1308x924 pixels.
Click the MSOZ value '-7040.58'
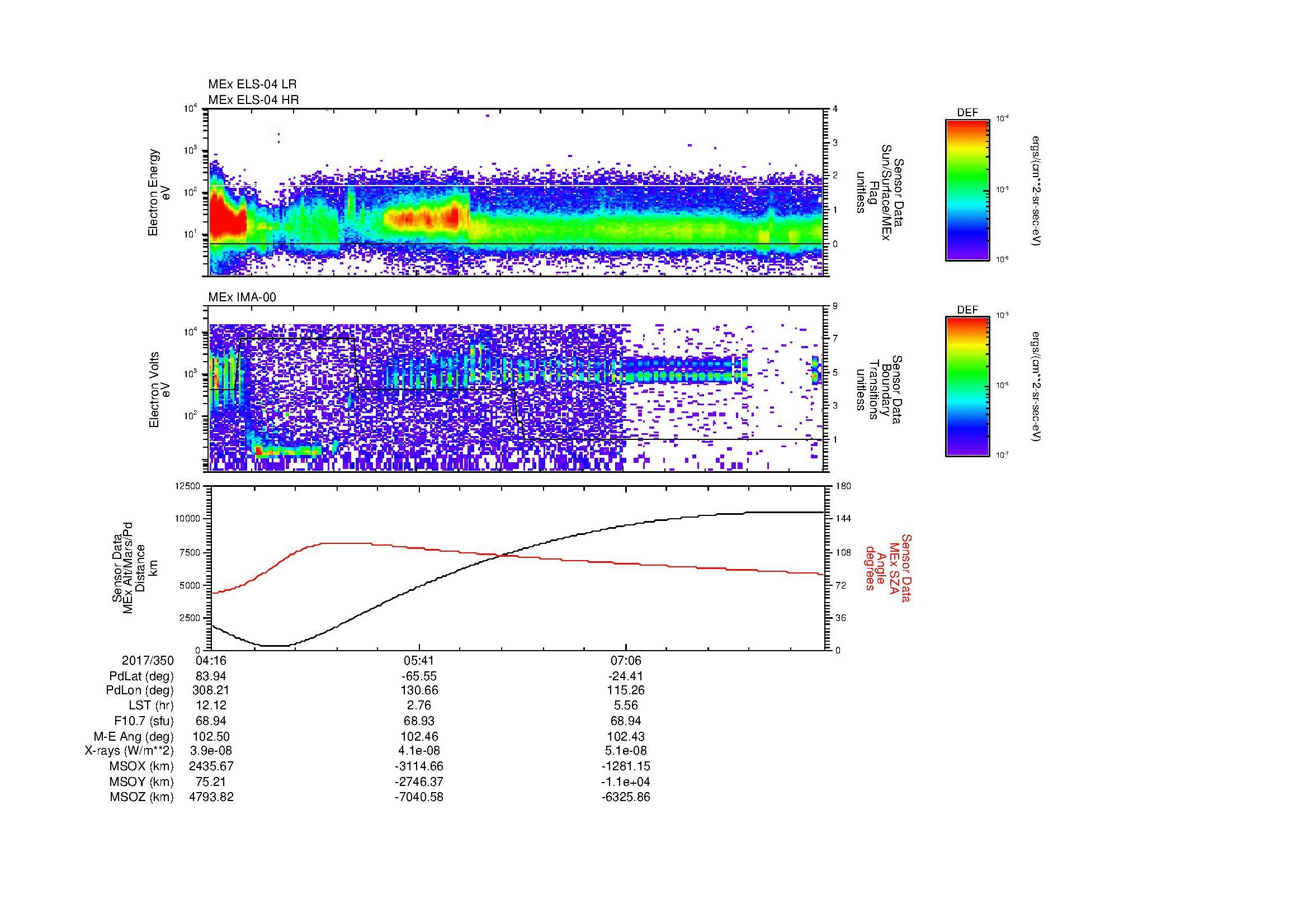pos(419,797)
